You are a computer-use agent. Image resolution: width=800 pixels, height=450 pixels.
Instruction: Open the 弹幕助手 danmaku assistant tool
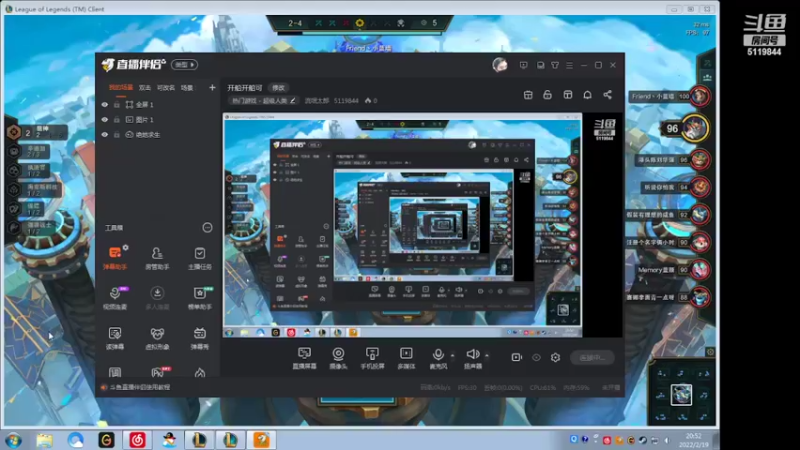coord(115,258)
